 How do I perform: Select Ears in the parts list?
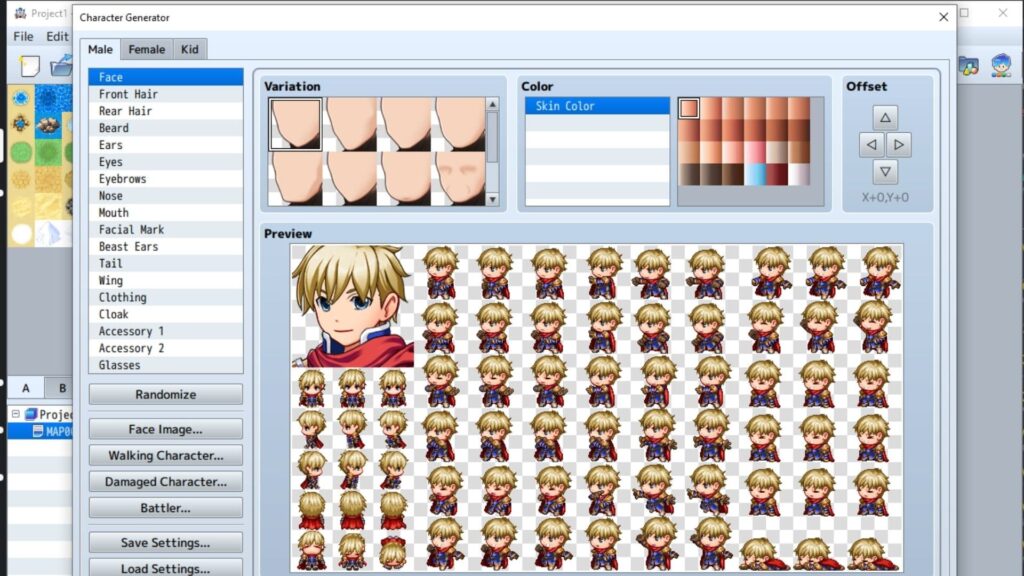click(166, 145)
